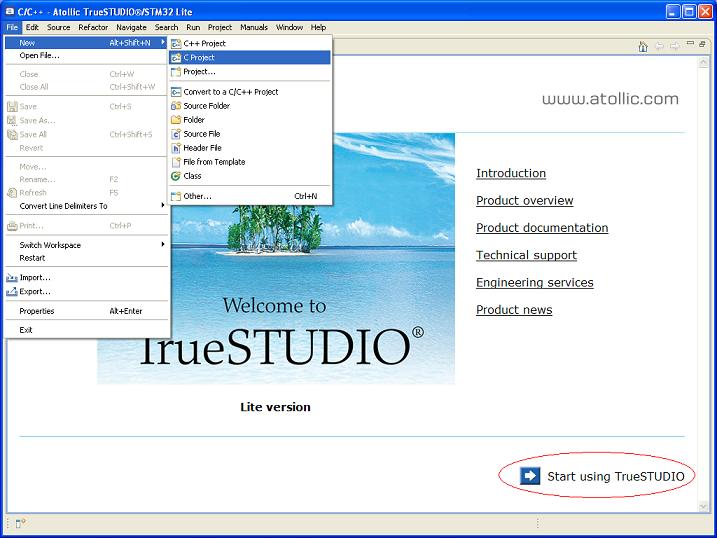Minimize the welcome view panel
The height and width of the screenshot is (538, 717).
[x=690, y=43]
